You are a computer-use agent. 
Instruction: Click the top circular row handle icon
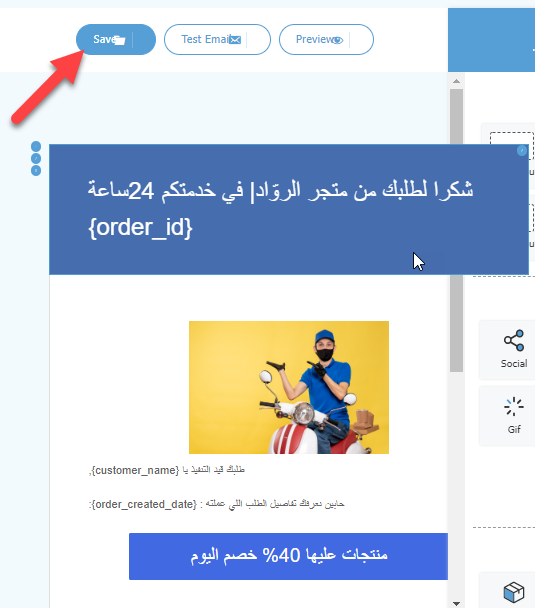point(36,146)
